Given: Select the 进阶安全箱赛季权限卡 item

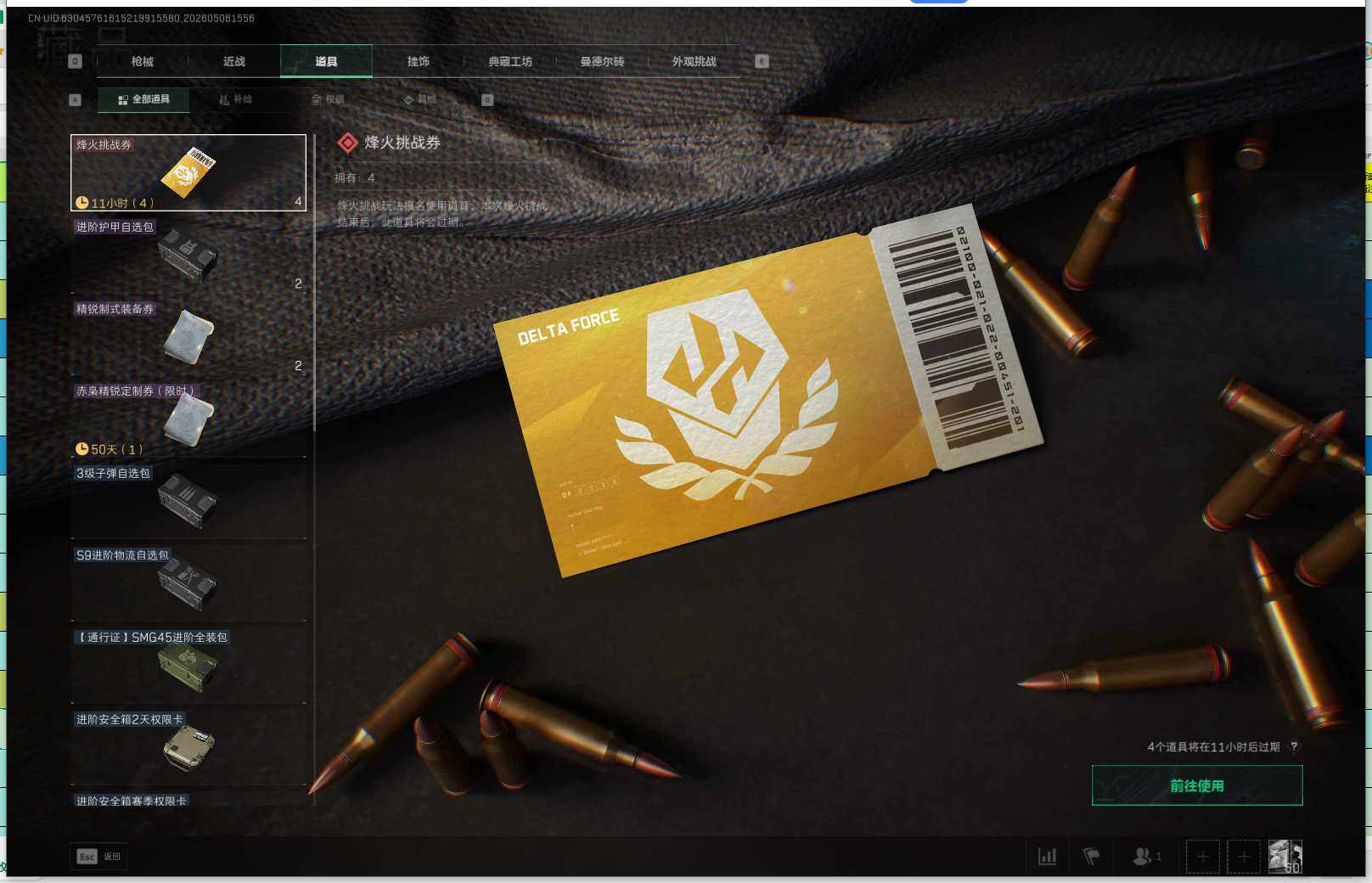Looking at the screenshot, I should (x=188, y=800).
